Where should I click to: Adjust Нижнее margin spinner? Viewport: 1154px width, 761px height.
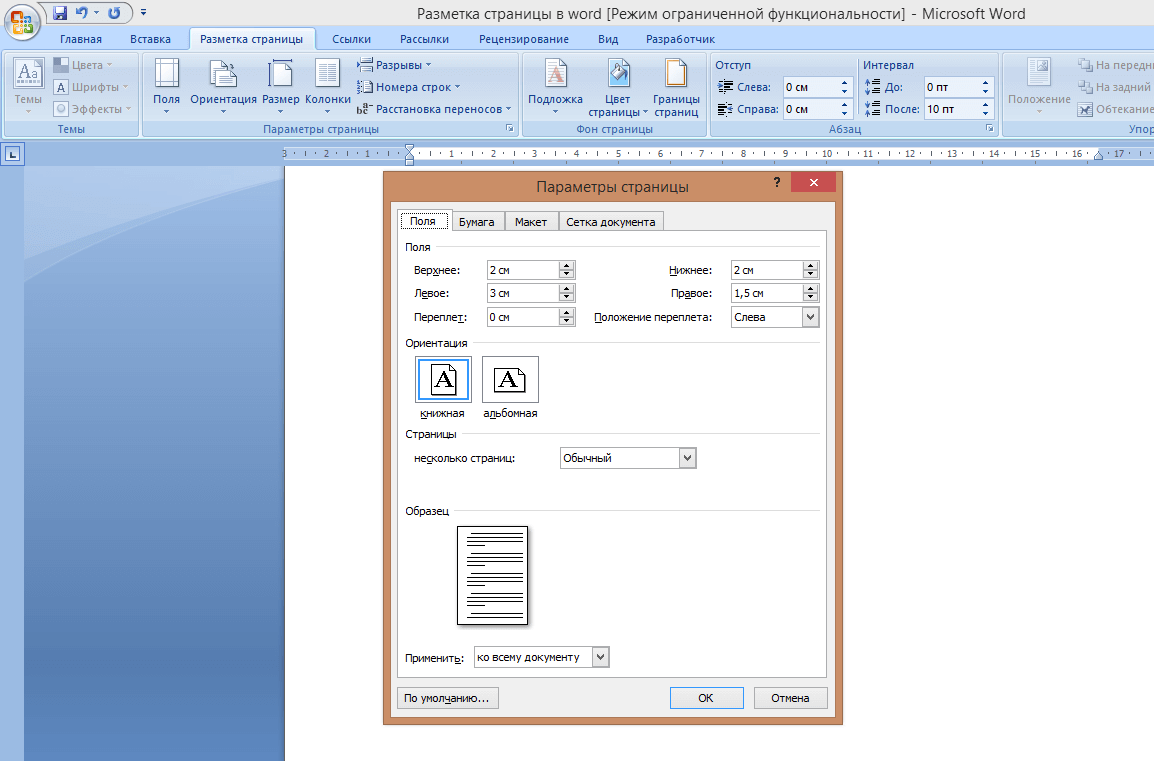pyautogui.click(x=810, y=270)
